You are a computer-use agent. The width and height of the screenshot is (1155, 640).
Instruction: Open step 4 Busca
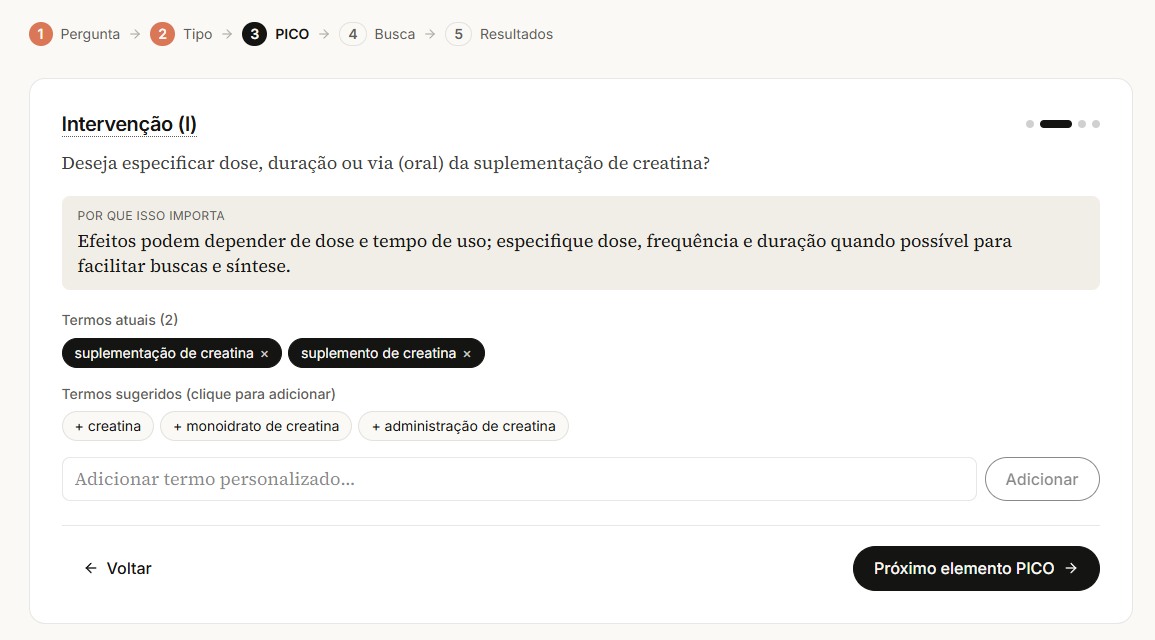point(377,34)
